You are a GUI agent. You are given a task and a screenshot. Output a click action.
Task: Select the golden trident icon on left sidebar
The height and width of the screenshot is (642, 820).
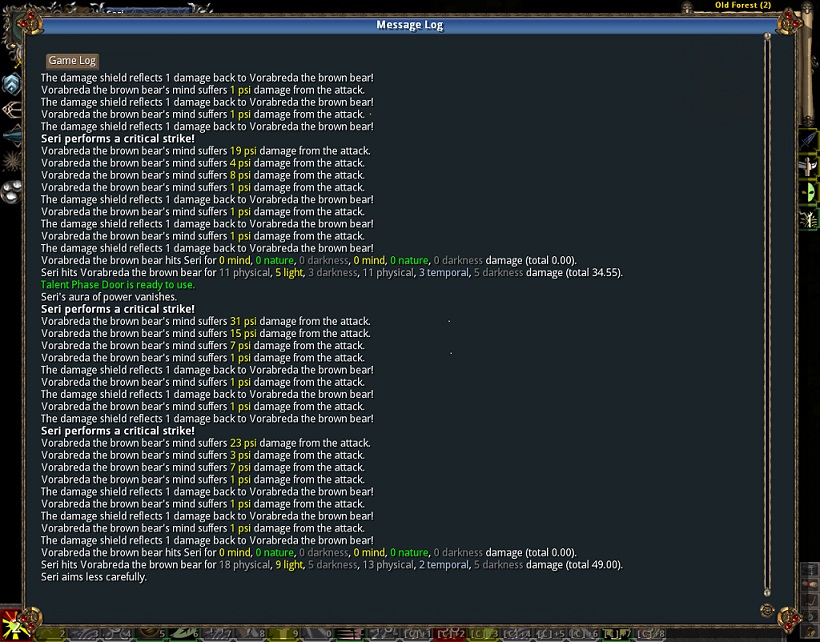coord(12,109)
